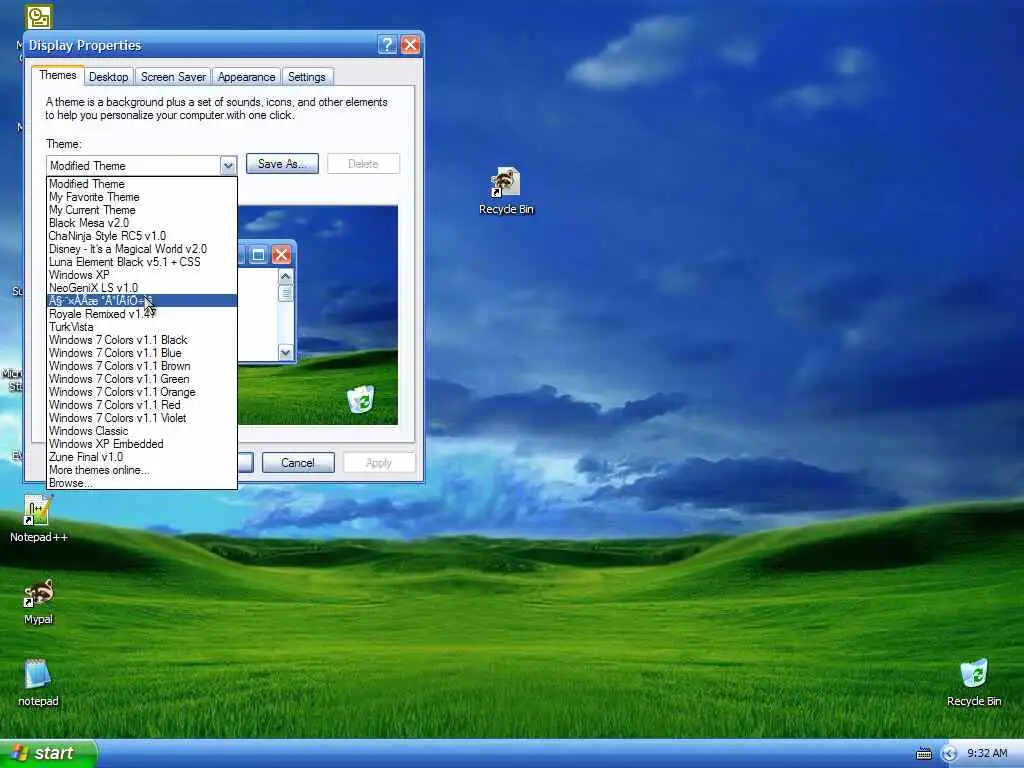This screenshot has width=1024, height=768.
Task: Open the Start menu
Action: [48, 753]
